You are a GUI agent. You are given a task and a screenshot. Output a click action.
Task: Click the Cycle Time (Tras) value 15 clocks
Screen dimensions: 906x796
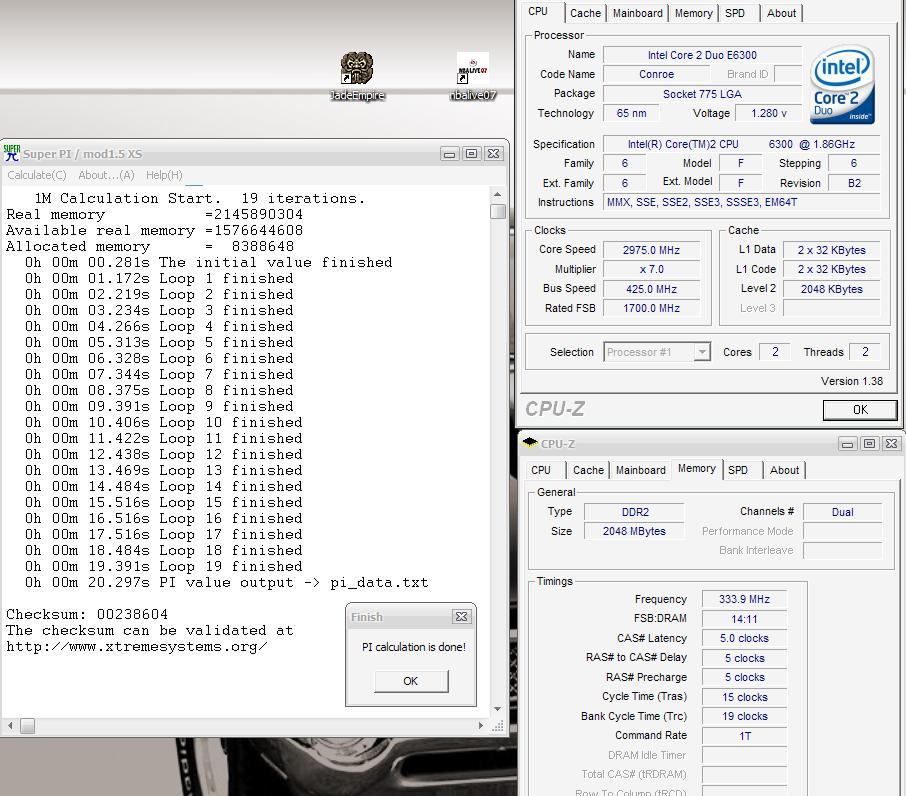(x=744, y=697)
